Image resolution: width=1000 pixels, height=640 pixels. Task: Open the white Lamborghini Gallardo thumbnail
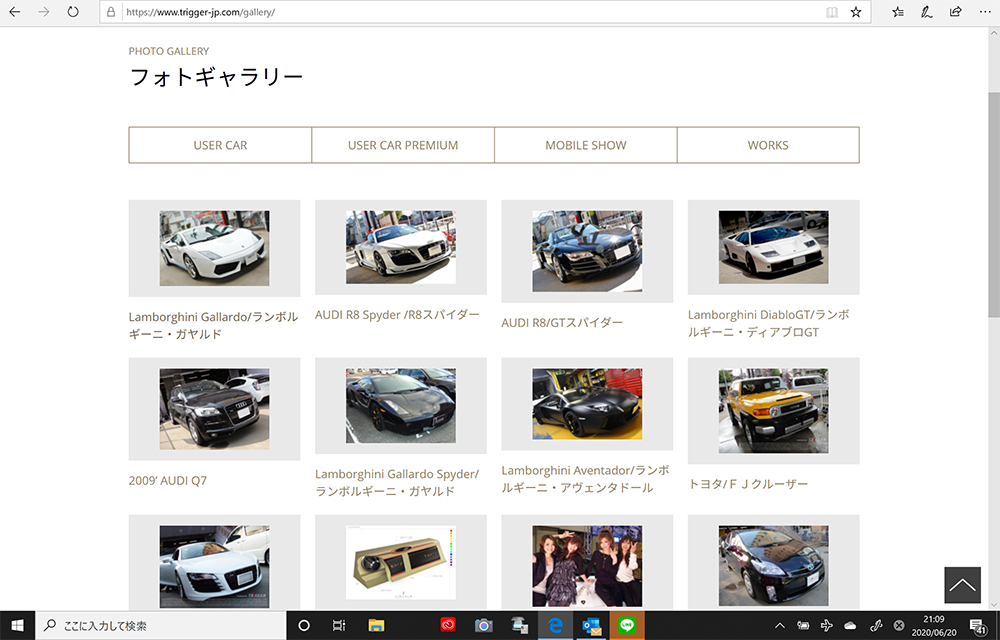[214, 248]
